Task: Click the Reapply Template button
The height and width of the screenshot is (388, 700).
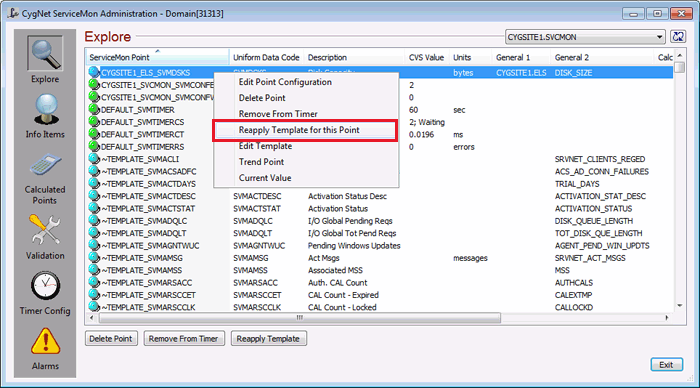Action: pyautogui.click(x=268, y=338)
